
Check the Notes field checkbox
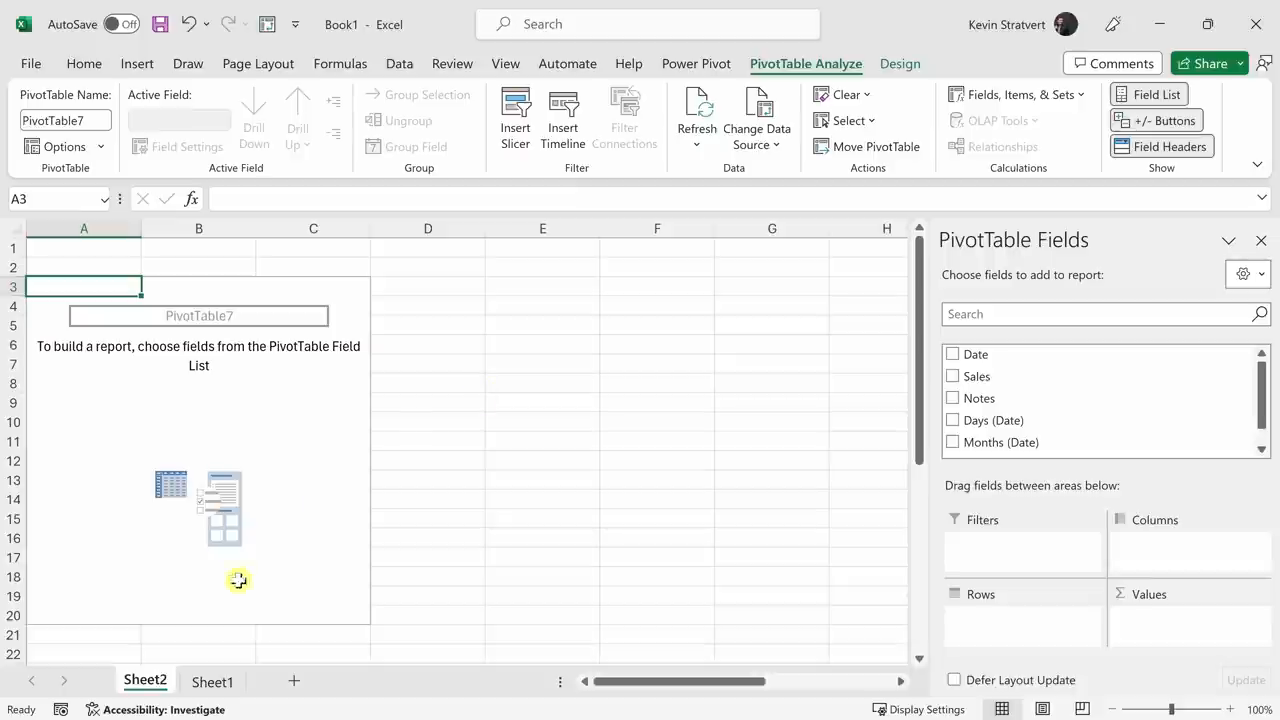tap(953, 398)
